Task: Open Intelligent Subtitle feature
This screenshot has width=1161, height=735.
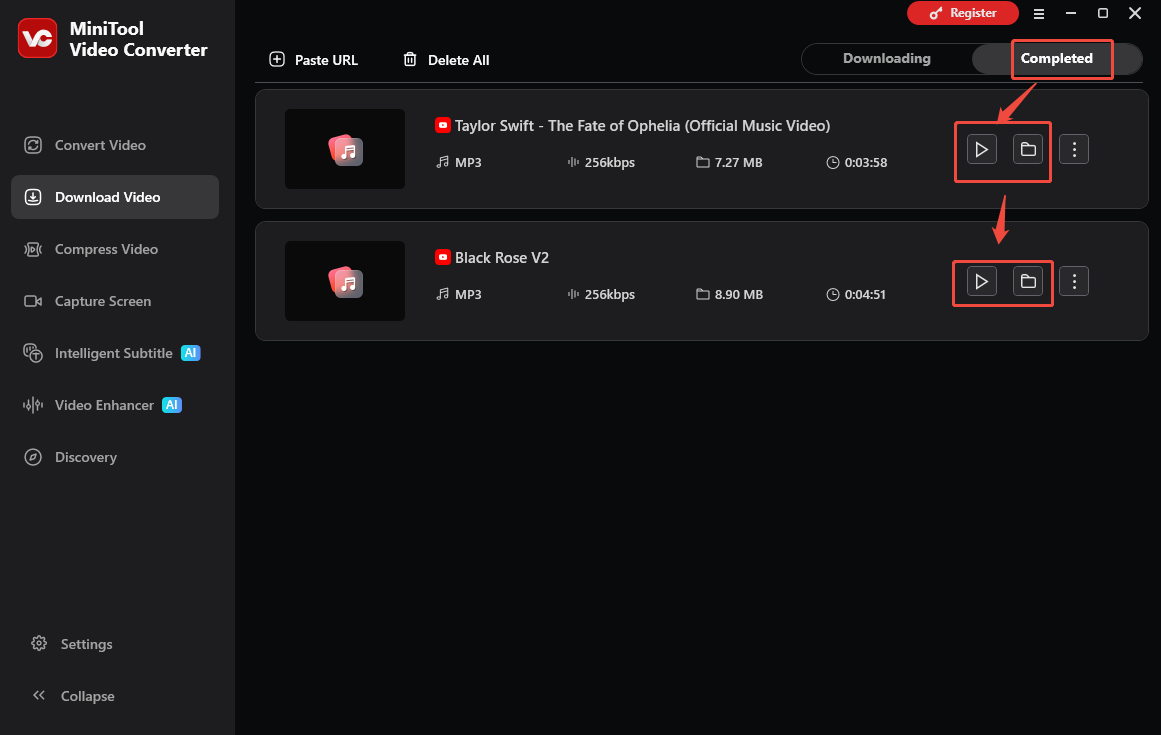Action: (115, 353)
